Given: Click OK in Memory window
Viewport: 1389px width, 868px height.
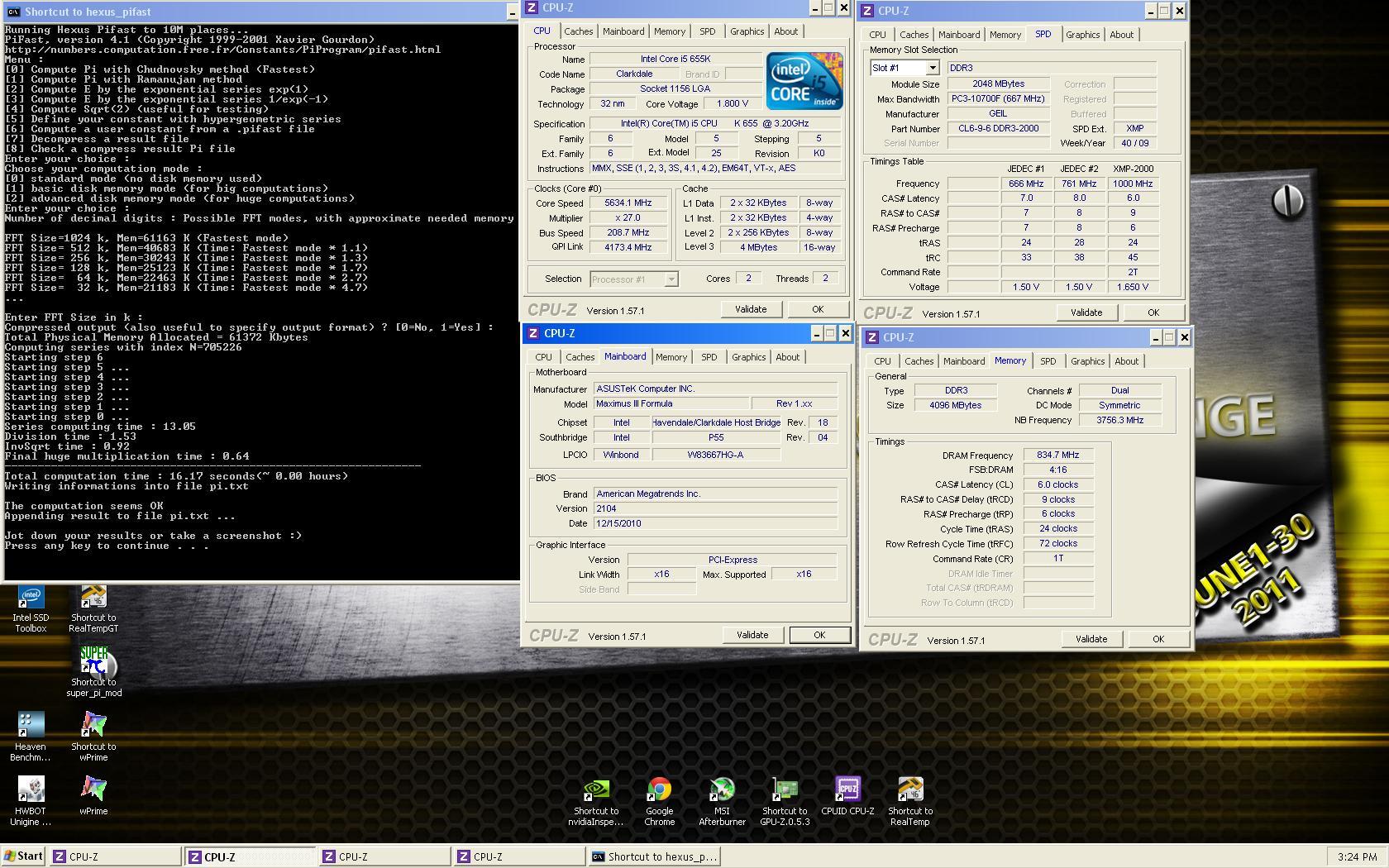Looking at the screenshot, I should click(1158, 639).
